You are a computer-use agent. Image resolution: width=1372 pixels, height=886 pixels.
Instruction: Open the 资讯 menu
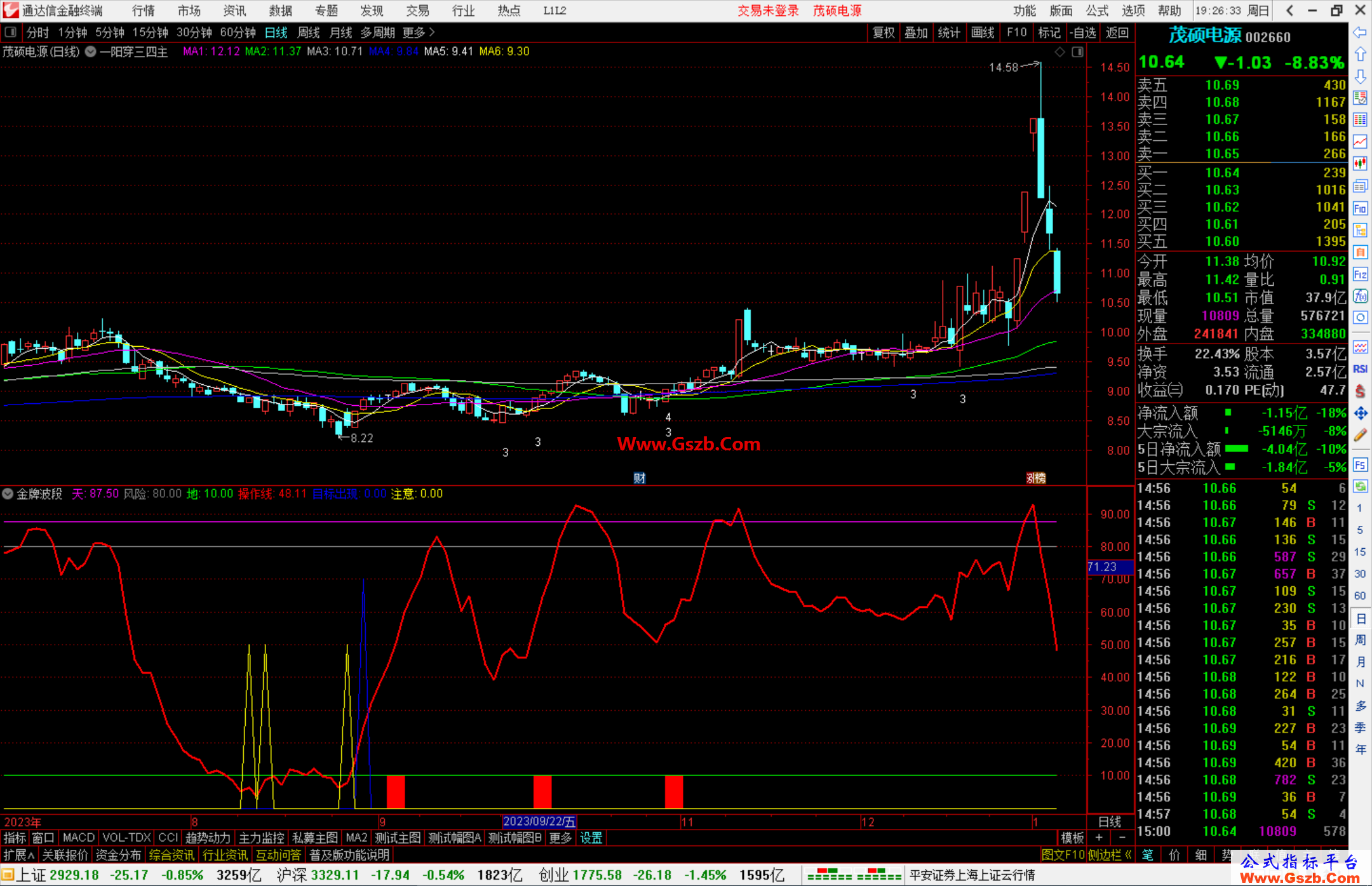point(235,10)
